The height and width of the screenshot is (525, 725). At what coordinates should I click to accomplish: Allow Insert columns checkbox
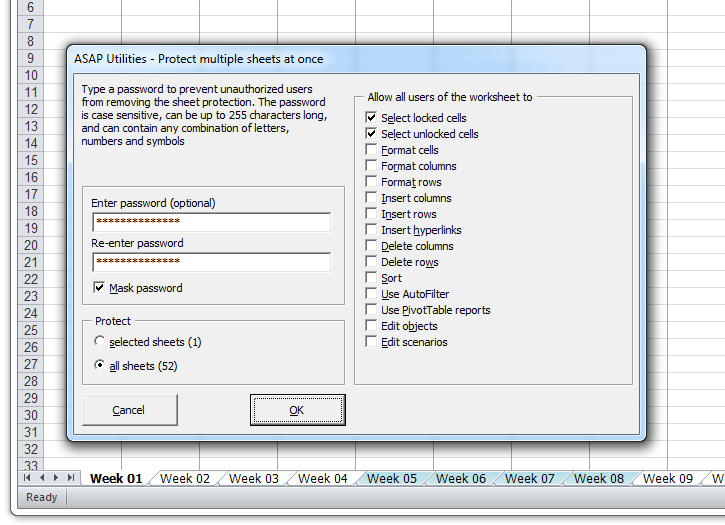pos(371,198)
